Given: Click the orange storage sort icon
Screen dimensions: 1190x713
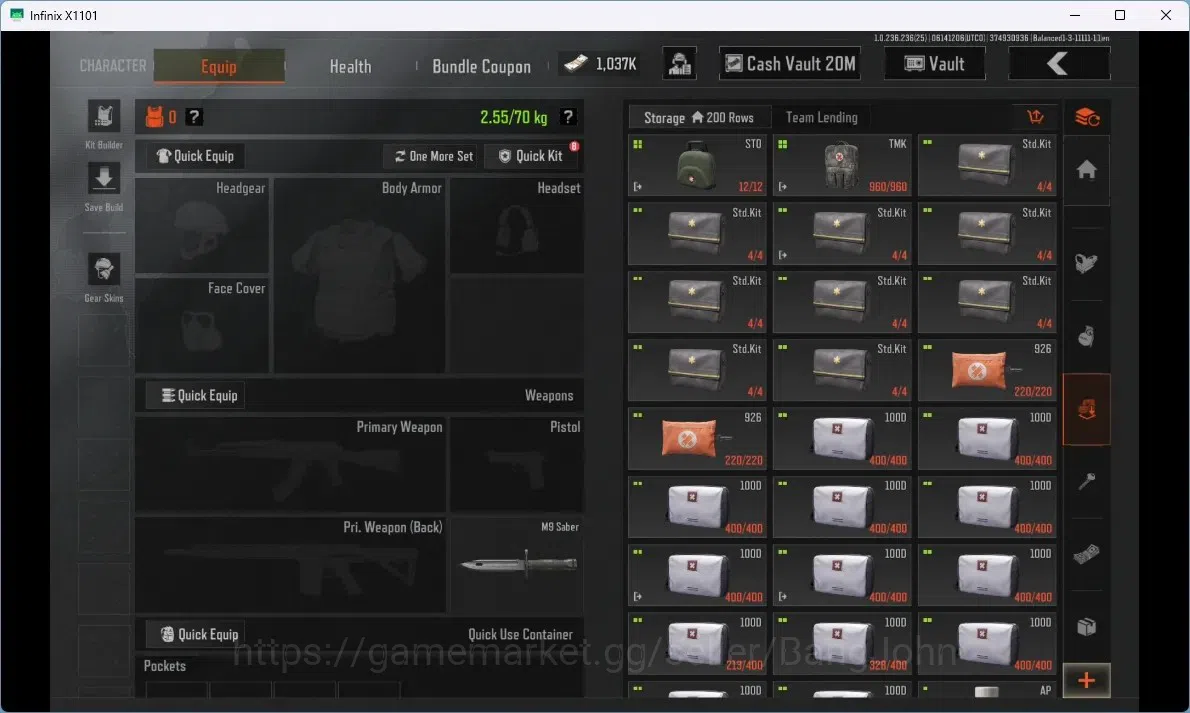Looking at the screenshot, I should 1035,117.
